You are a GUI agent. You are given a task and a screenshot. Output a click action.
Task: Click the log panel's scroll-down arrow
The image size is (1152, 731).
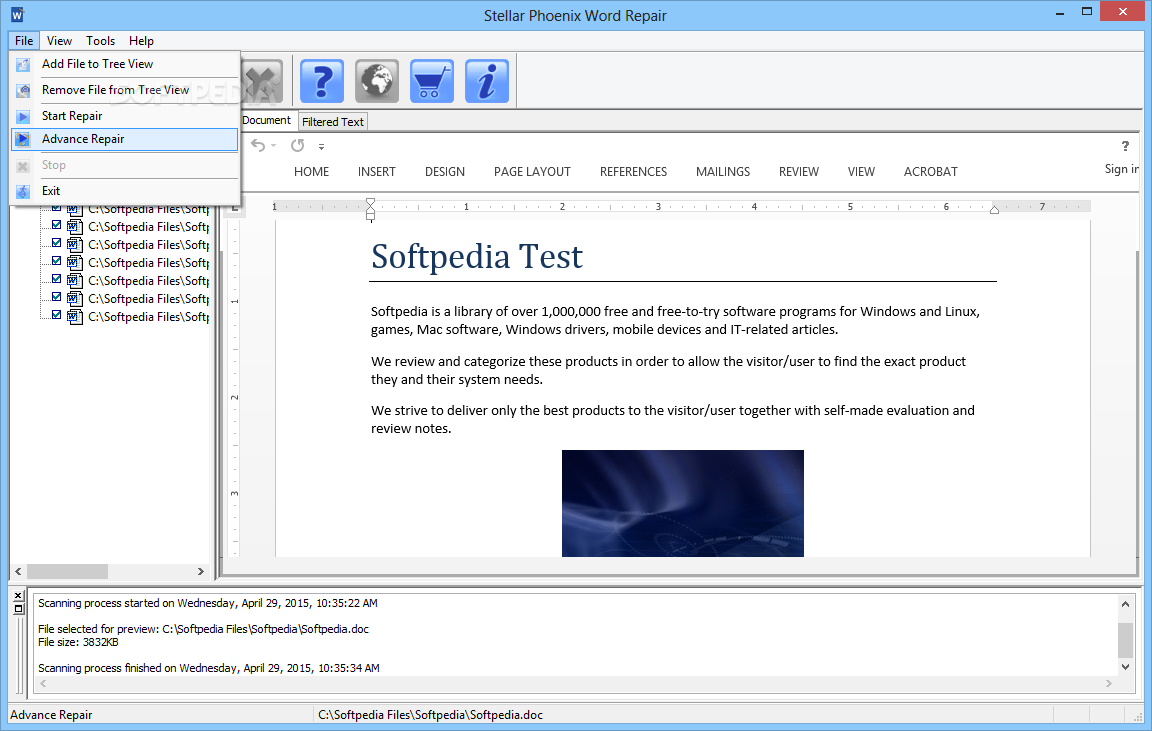(x=1125, y=666)
